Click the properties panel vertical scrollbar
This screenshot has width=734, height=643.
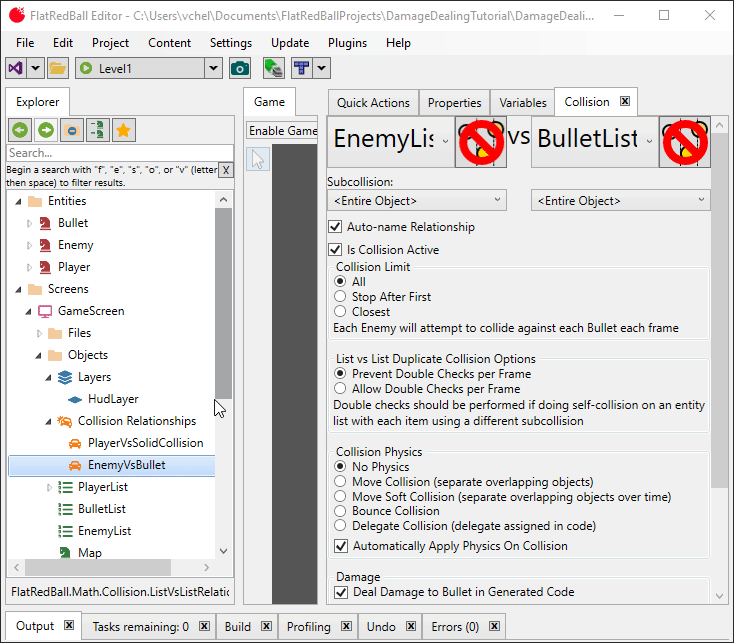point(719,320)
